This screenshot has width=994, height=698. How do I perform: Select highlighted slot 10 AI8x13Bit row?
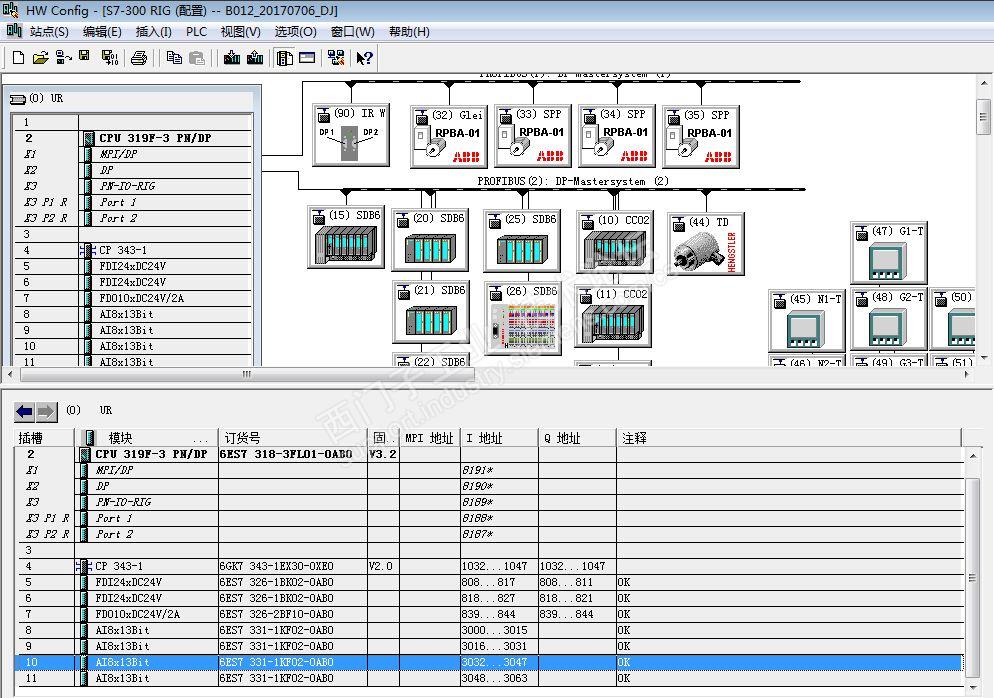[x=488, y=662]
